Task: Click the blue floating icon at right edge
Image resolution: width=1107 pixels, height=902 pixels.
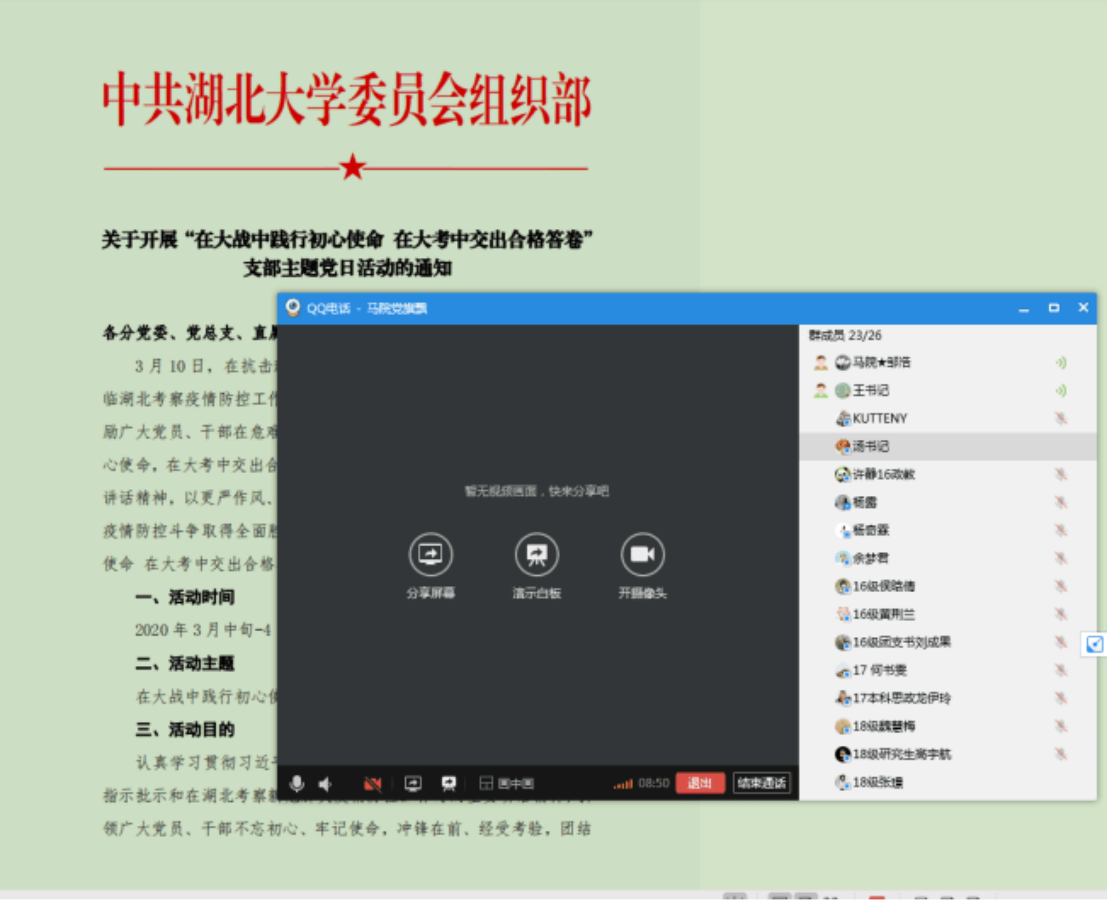Action: (1094, 645)
